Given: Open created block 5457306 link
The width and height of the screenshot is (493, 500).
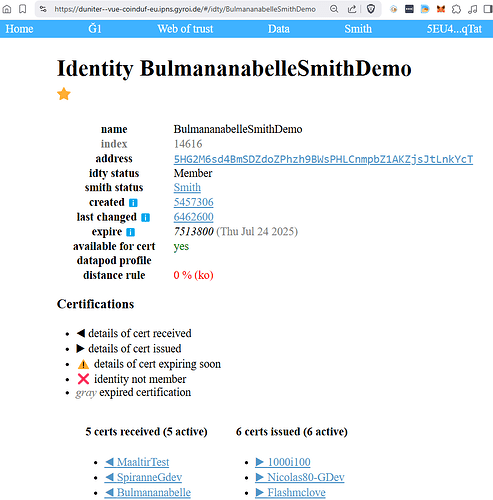Looking at the screenshot, I should point(193,202).
